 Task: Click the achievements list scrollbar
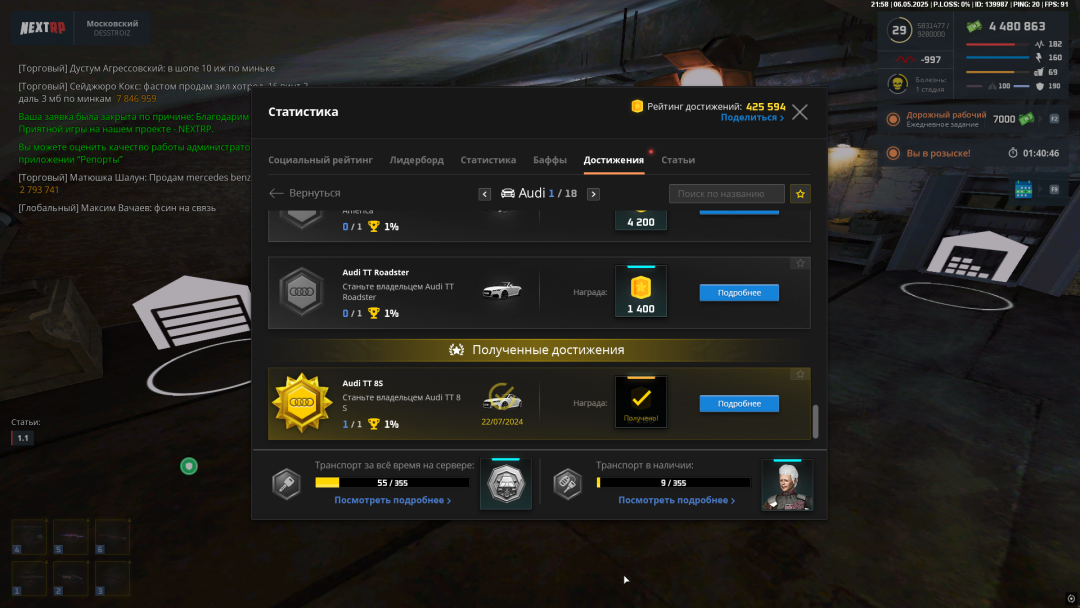[x=816, y=421]
